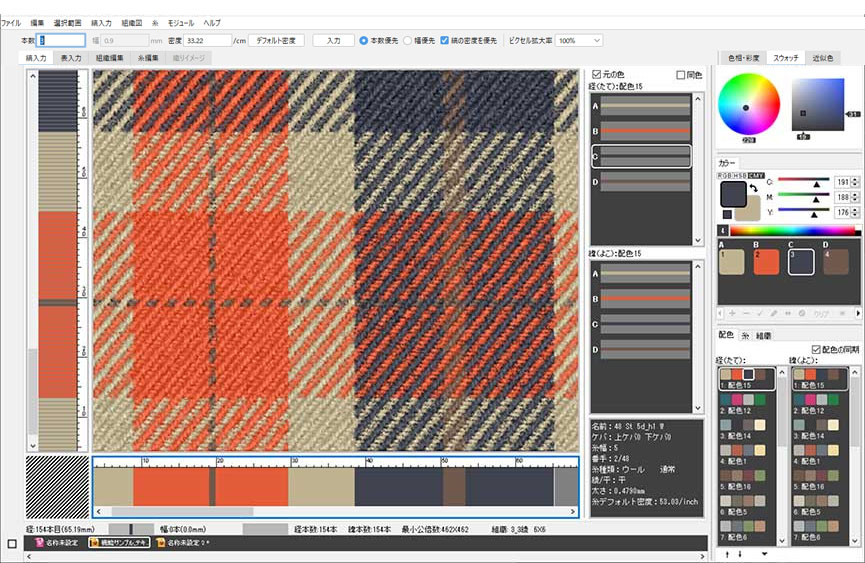The image size is (865, 563).
Task: Expand the dropdown triangle below color scheme lists
Action: [x=765, y=553]
